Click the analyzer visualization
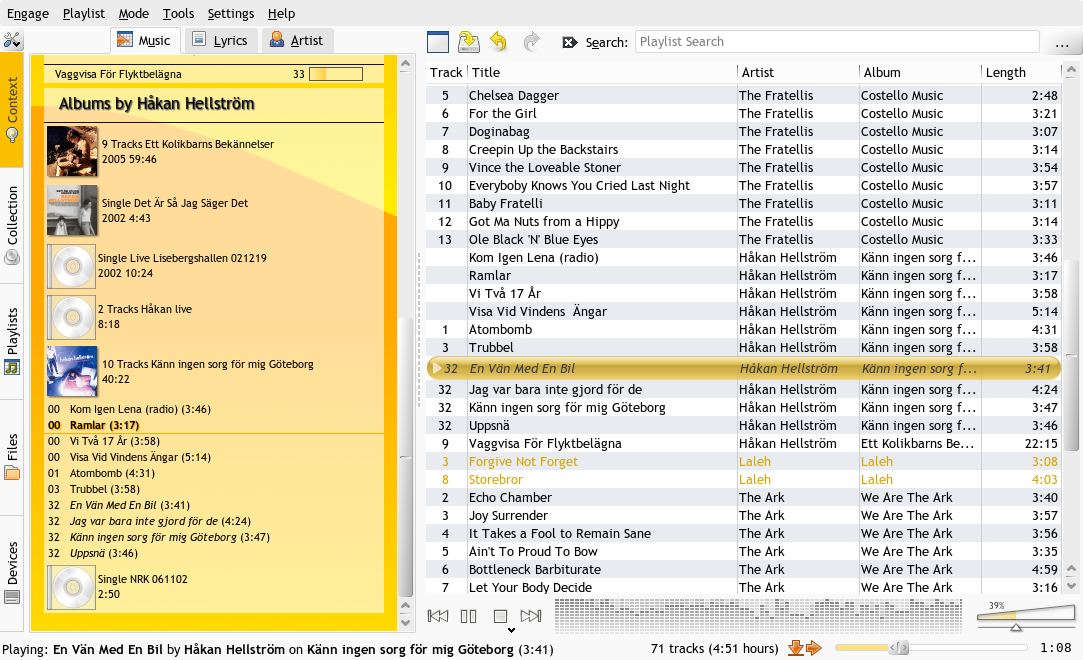1083x660 pixels. (x=758, y=615)
